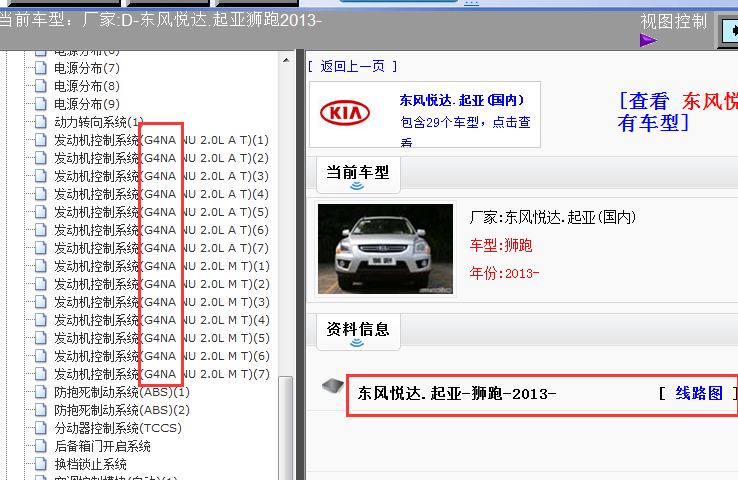This screenshot has width=738, height=480.
Task: Open 发动机控制系统 2.0L M T)(6) entry
Action: (161, 356)
